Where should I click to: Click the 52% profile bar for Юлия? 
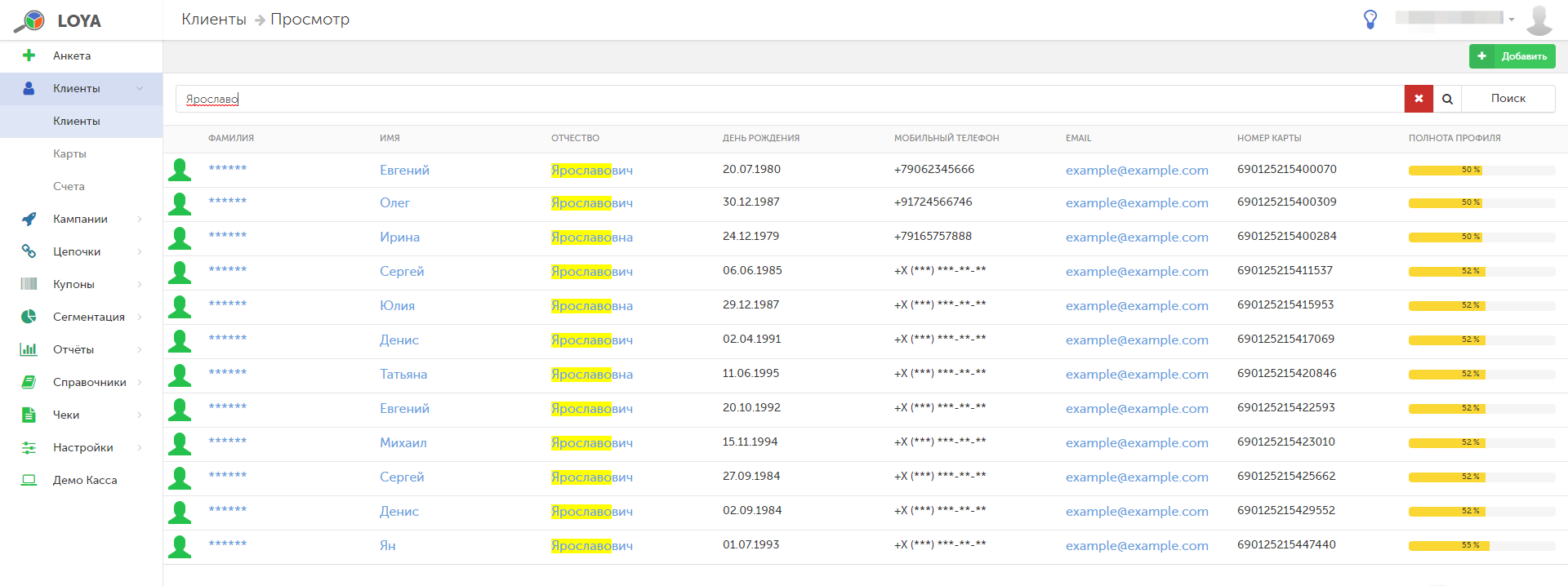point(1482,305)
